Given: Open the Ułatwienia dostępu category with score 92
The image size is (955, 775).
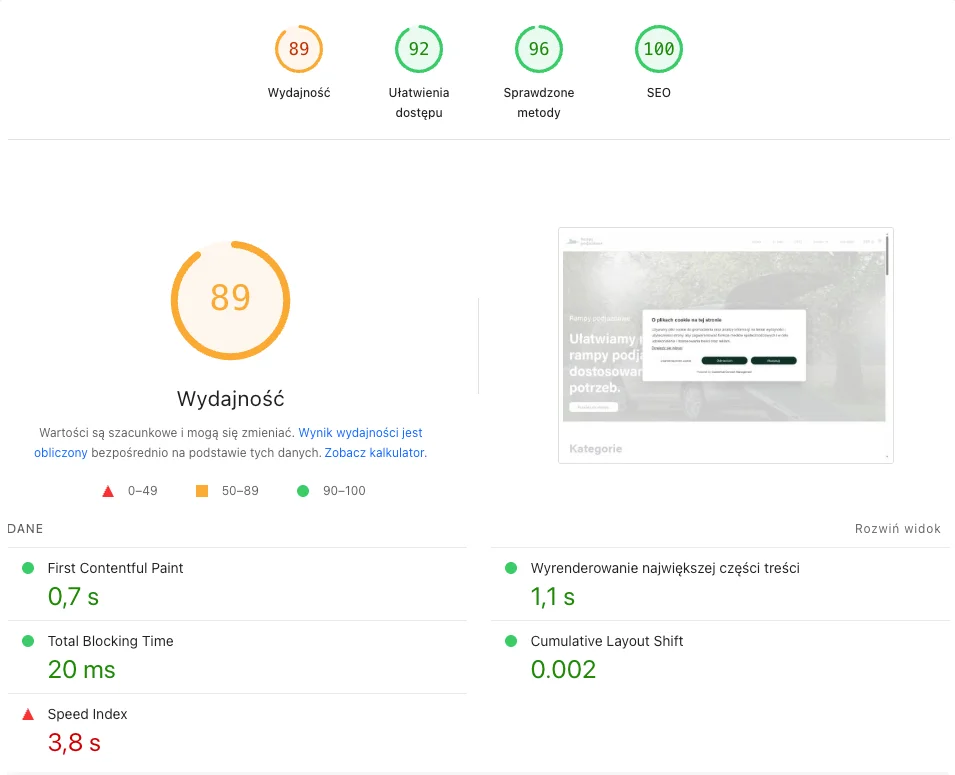Looking at the screenshot, I should [x=419, y=50].
